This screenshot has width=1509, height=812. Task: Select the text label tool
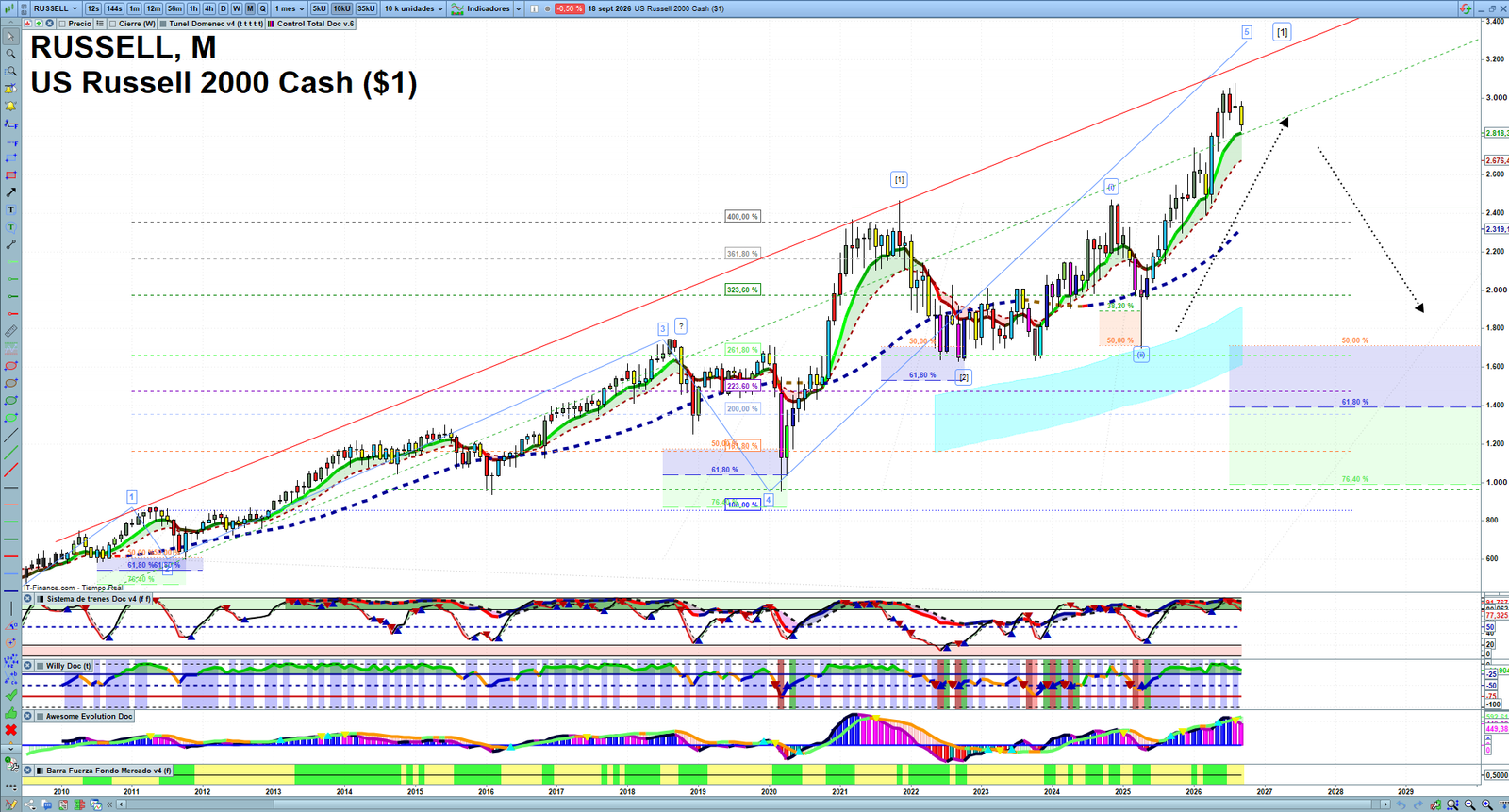11,209
